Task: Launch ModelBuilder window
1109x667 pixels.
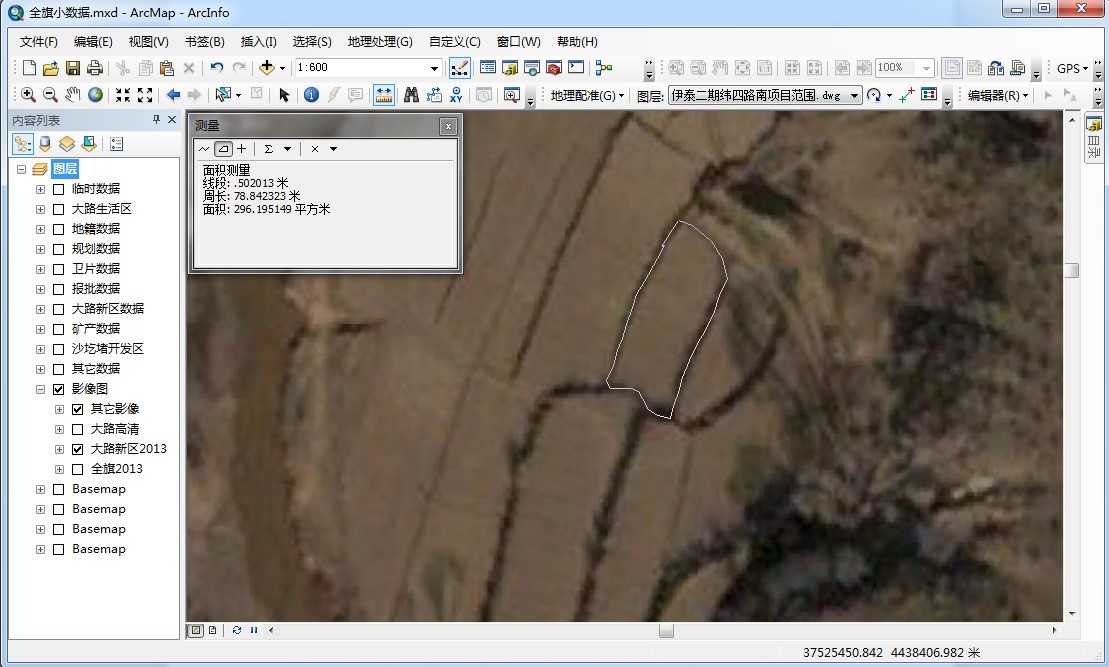Action: click(x=604, y=68)
